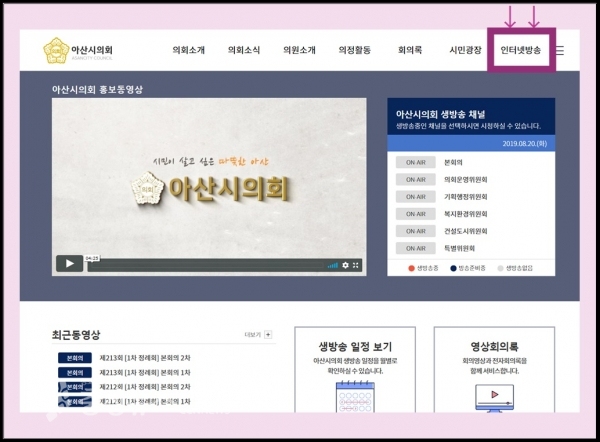600x442 pixels.
Task: Enter fullscreen on the video player
Action: (x=357, y=265)
